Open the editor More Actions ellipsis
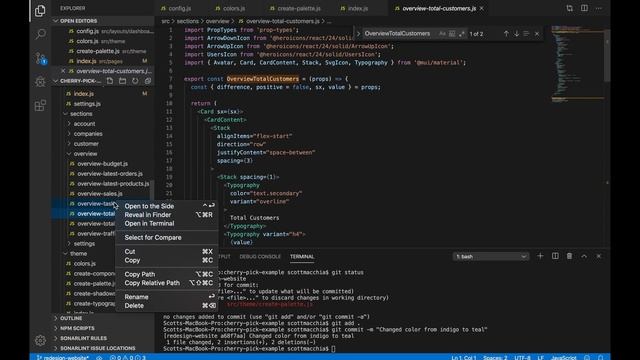The image size is (640, 360). [599, 8]
